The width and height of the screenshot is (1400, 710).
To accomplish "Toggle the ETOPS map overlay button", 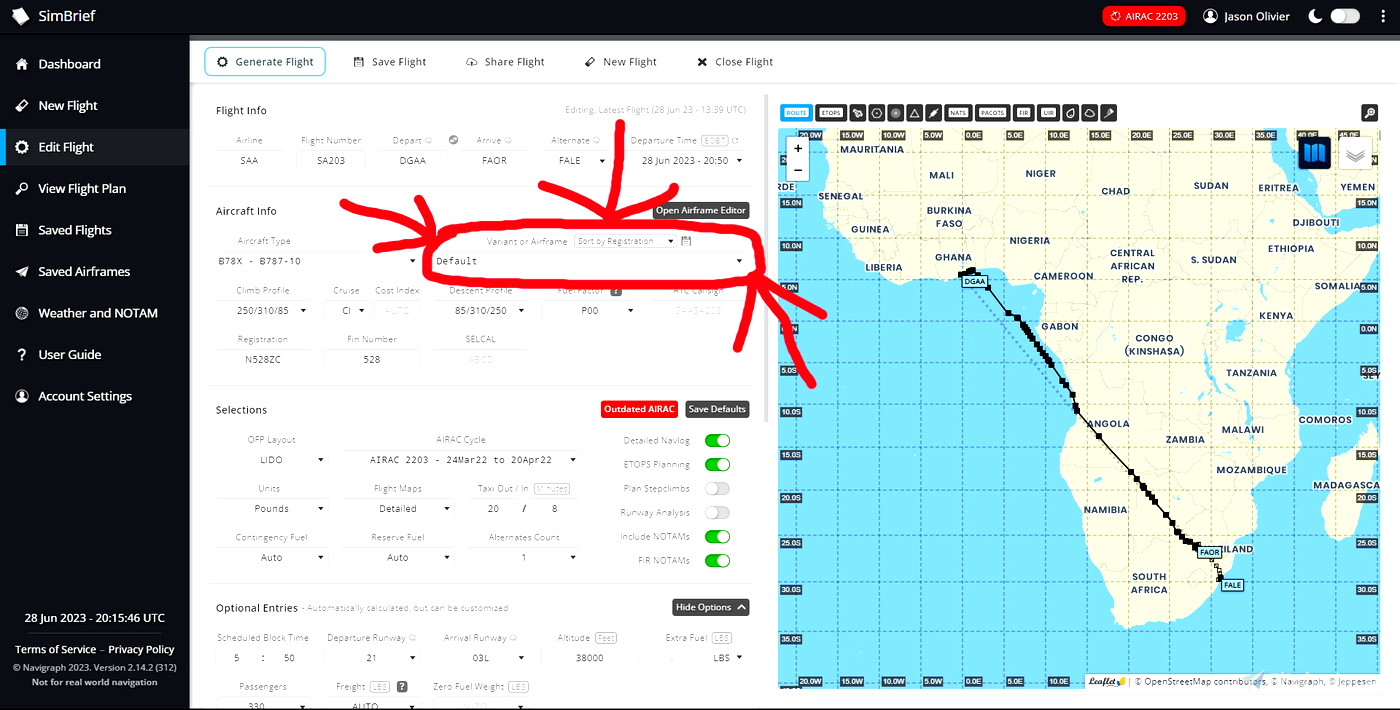I will pos(829,113).
